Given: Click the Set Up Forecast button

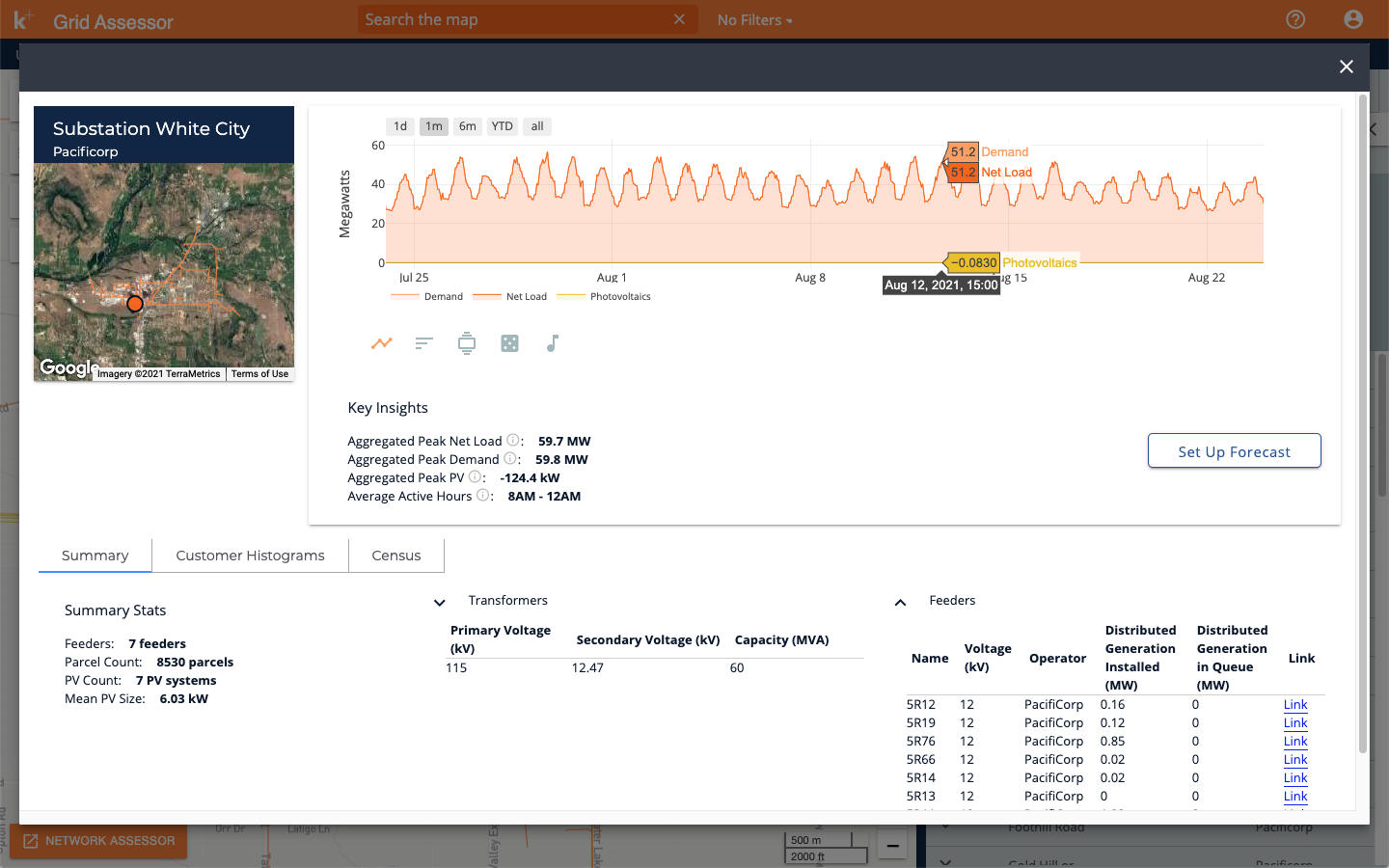Looking at the screenshot, I should (1234, 450).
